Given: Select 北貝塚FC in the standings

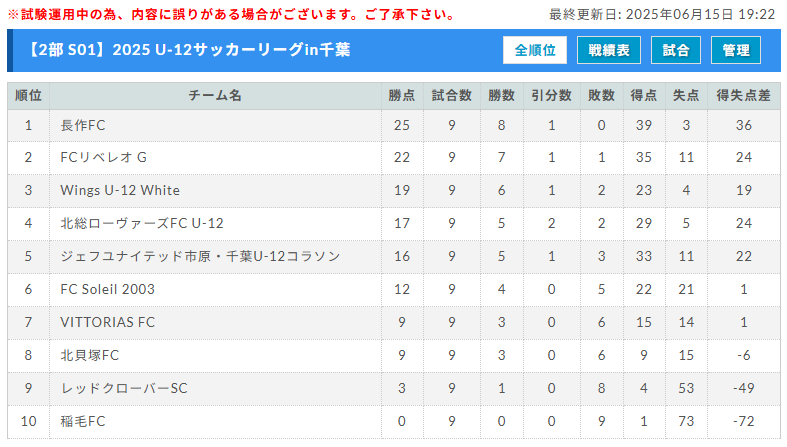Looking at the screenshot, I should pos(90,355).
